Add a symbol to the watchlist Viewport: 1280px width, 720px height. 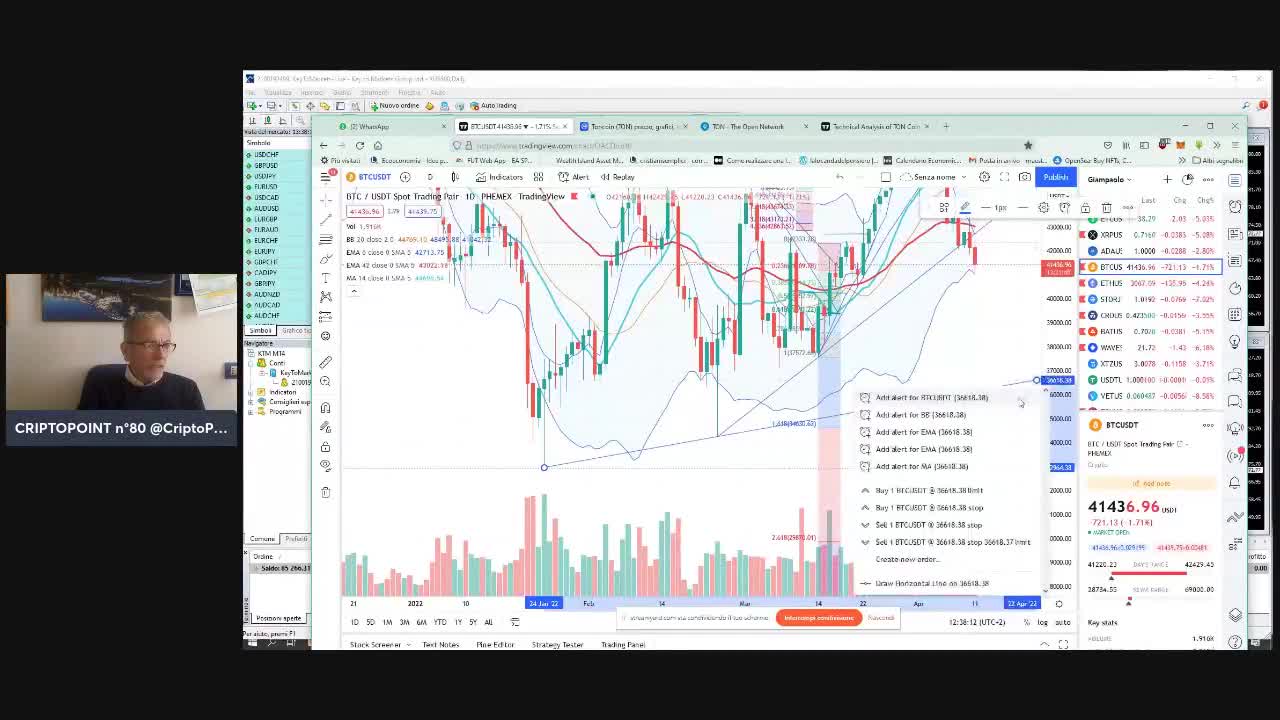1167,180
